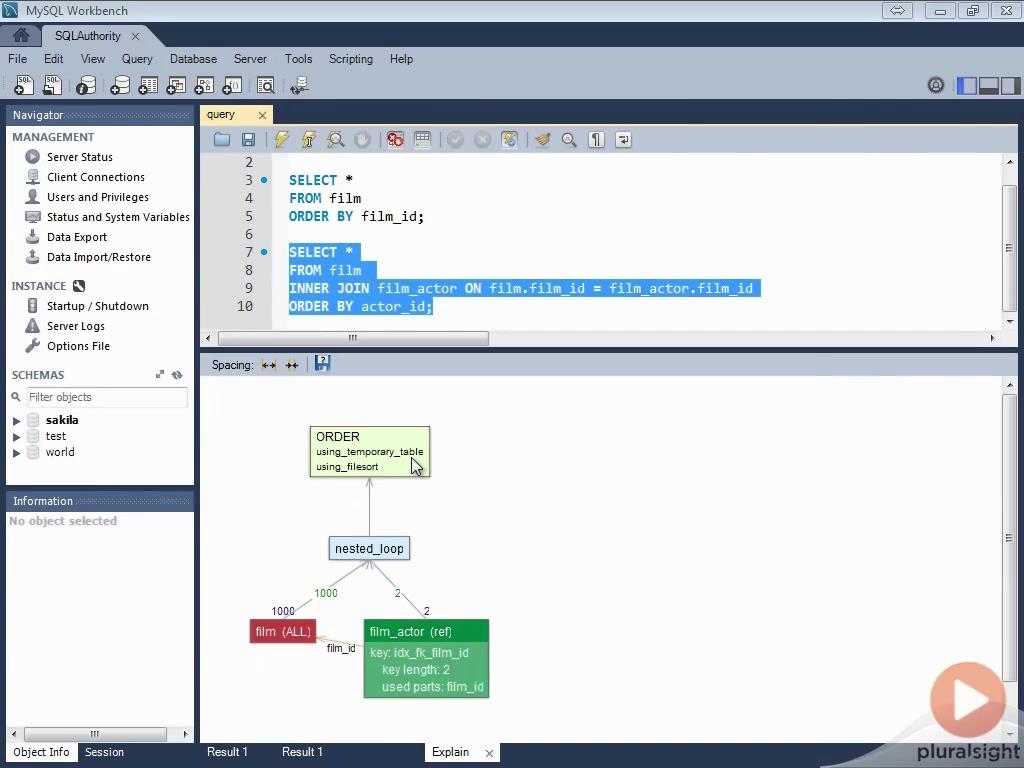Click the reconnect to DBMS icon in main toolbar

(298, 86)
